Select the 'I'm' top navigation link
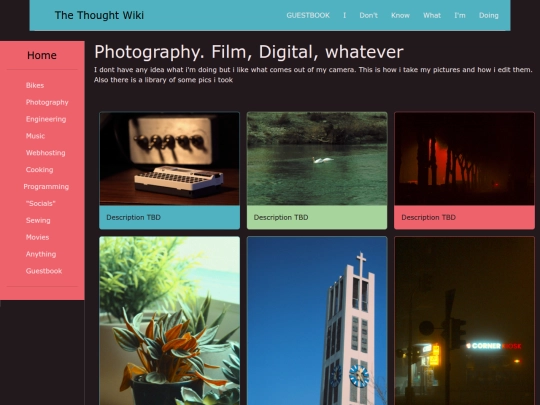540x405 pixels. (x=460, y=15)
